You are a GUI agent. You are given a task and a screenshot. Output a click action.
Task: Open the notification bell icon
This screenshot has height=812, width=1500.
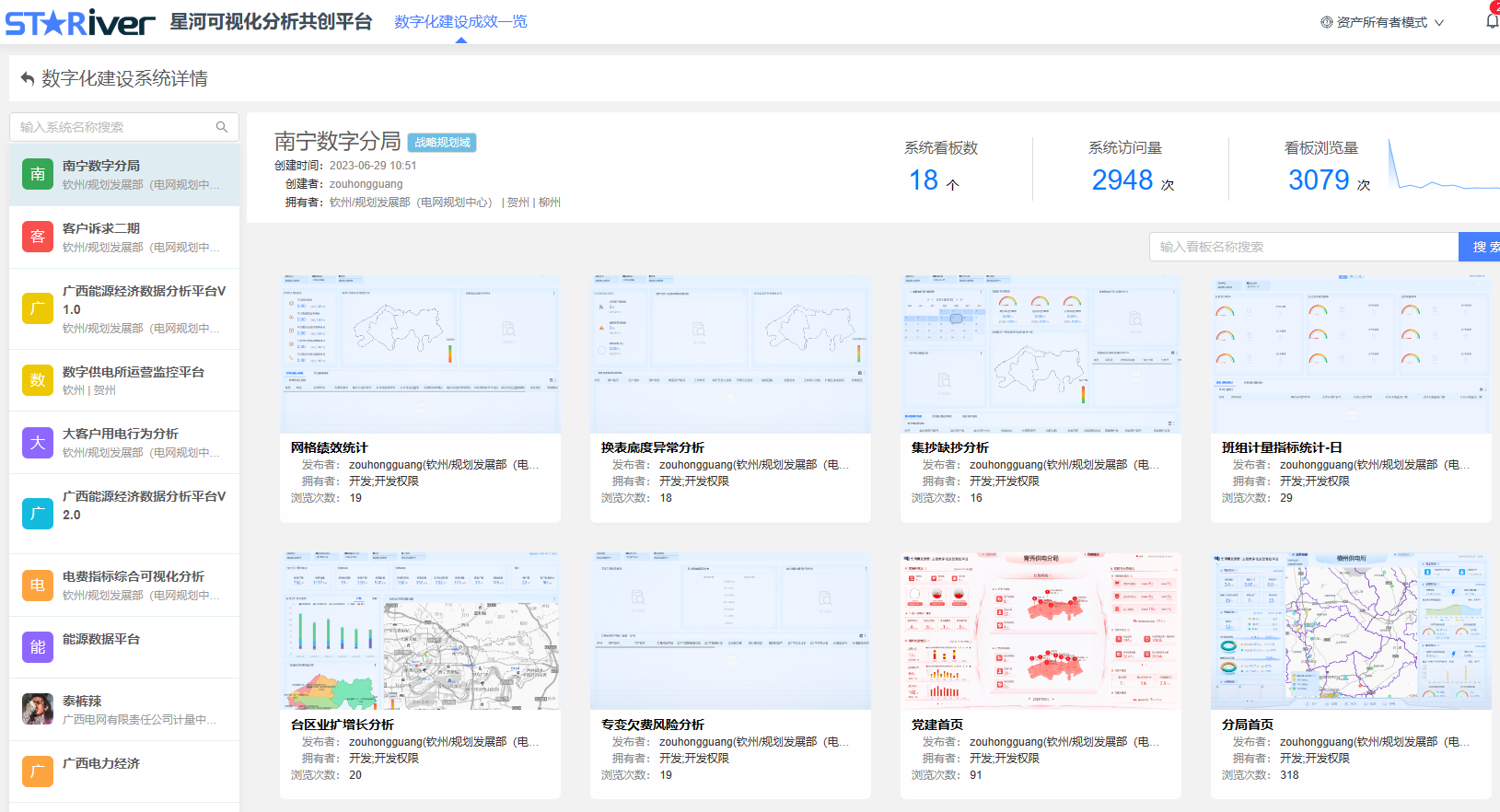(1492, 20)
